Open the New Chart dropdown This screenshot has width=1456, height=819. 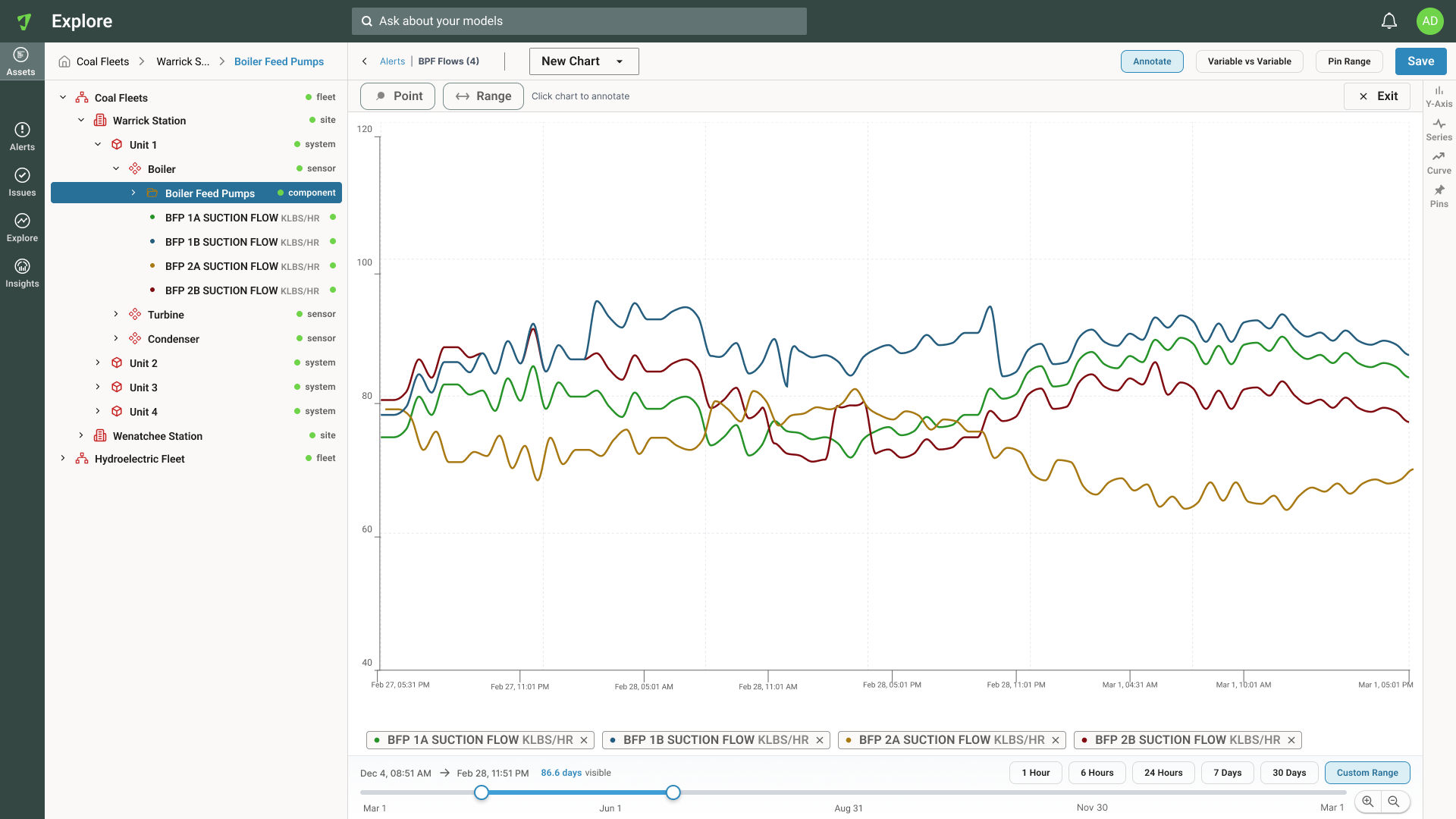[584, 61]
